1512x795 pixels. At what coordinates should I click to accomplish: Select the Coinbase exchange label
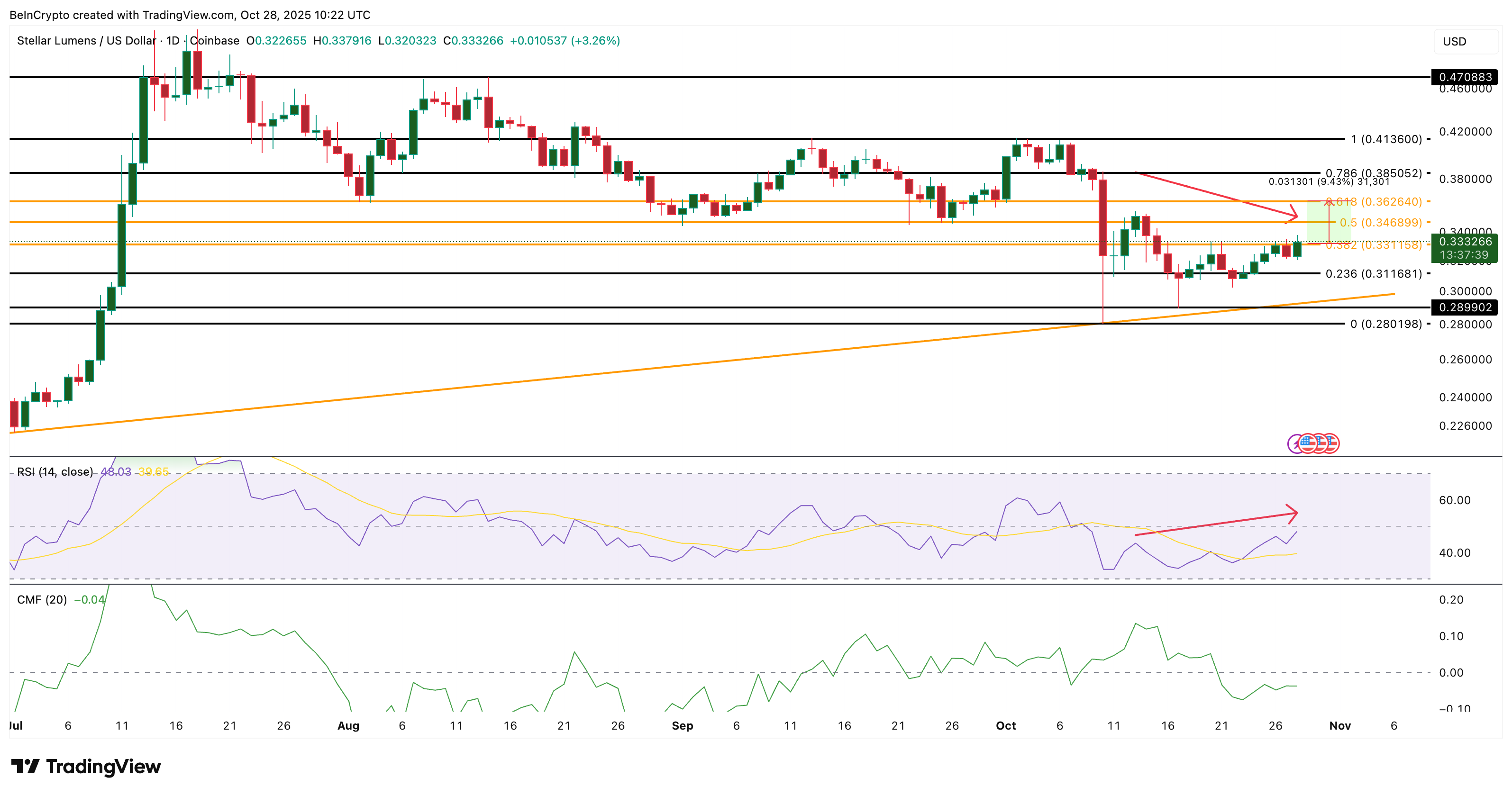pos(215,41)
